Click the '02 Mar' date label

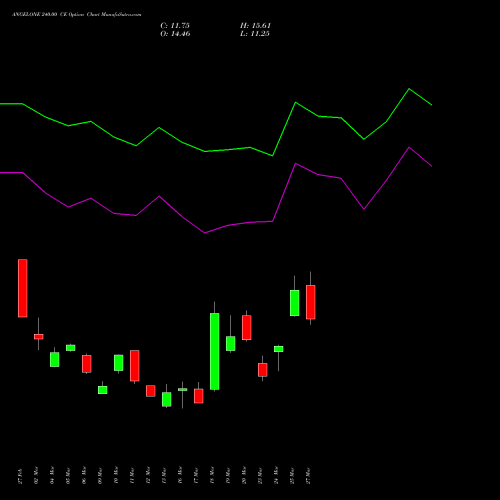(x=36, y=475)
